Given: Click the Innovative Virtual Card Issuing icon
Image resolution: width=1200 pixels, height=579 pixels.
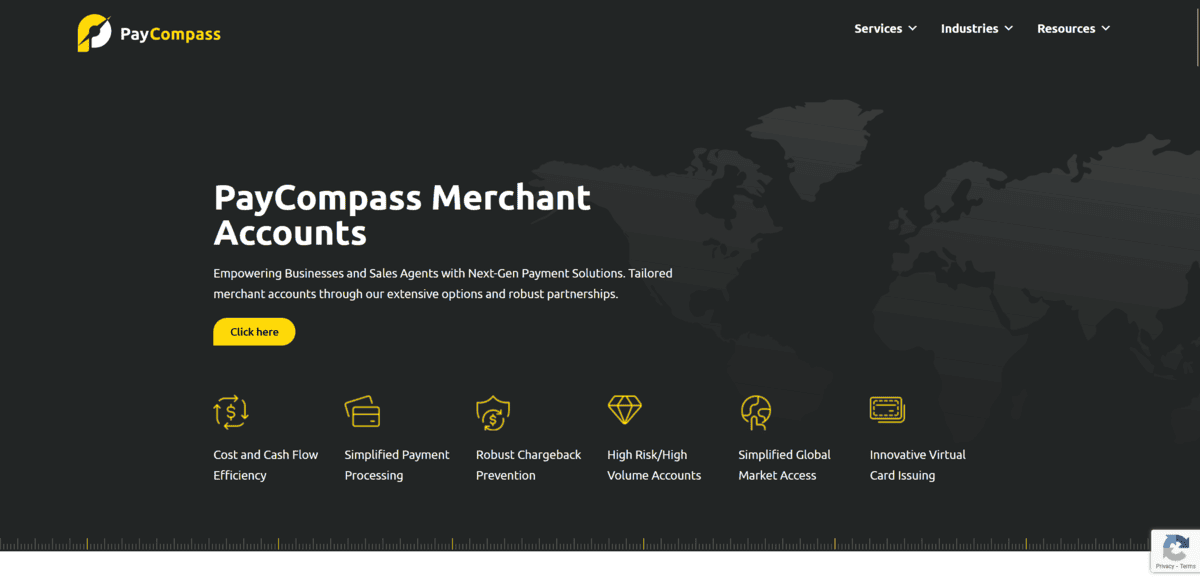Looking at the screenshot, I should click(x=886, y=410).
